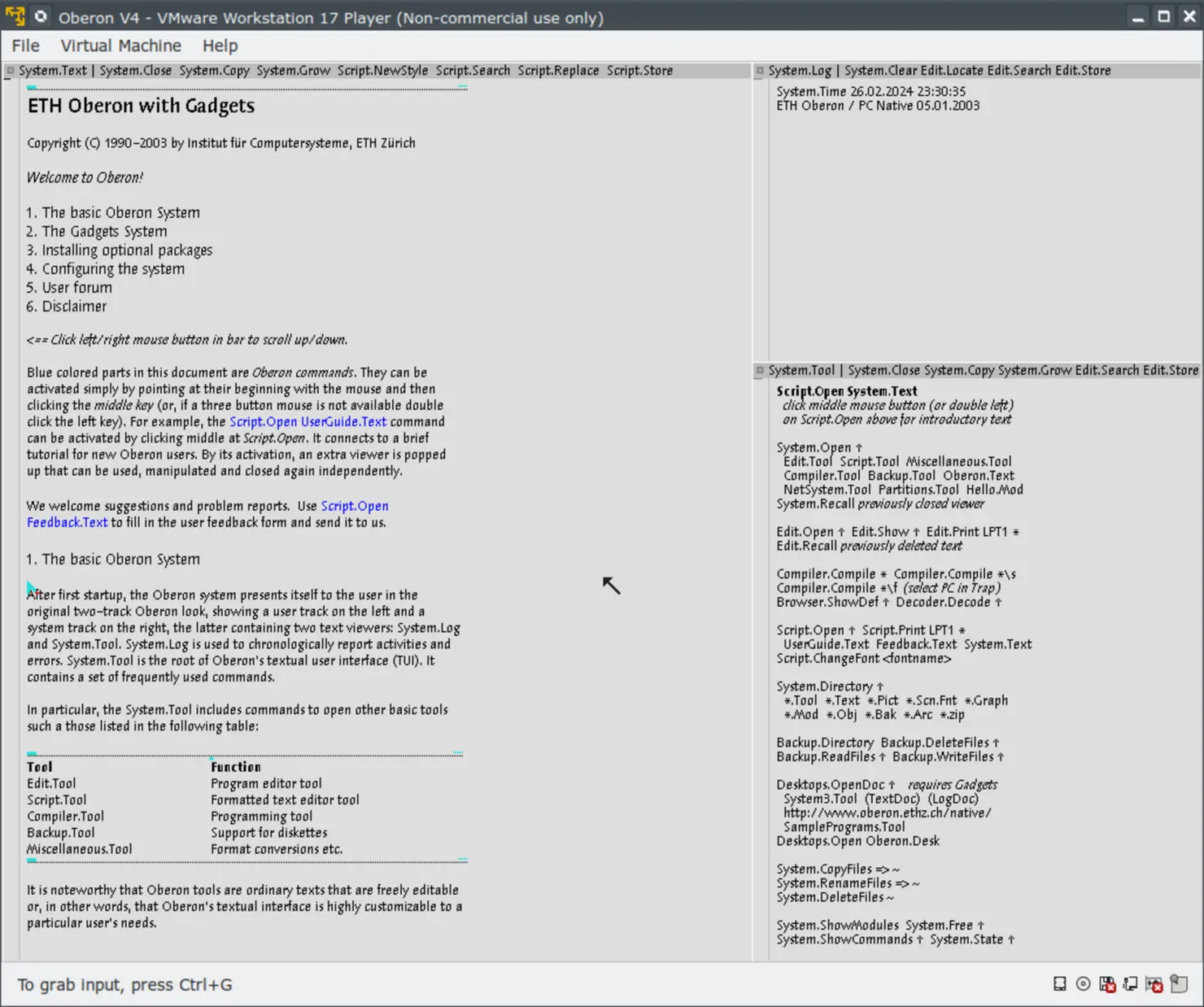Viewport: 1204px width, 1007px height.
Task: Click the System.Text viewer's left scroll bar
Action: (10, 521)
